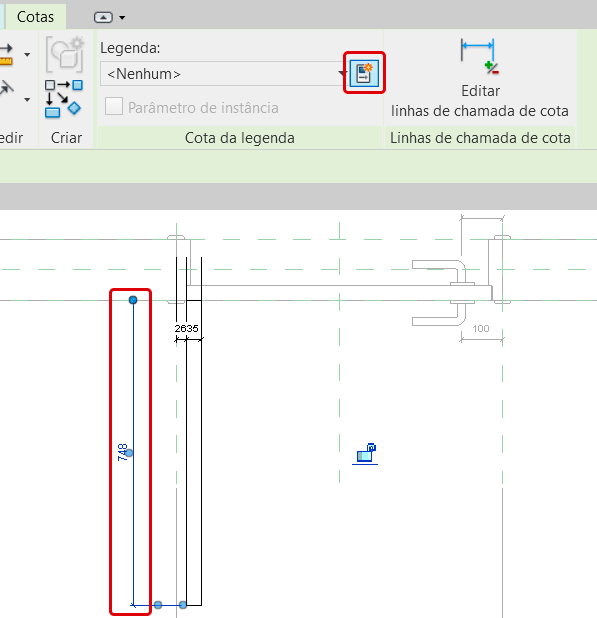
Task: Switch to the Cotas ribbon tab
Action: click(35, 17)
